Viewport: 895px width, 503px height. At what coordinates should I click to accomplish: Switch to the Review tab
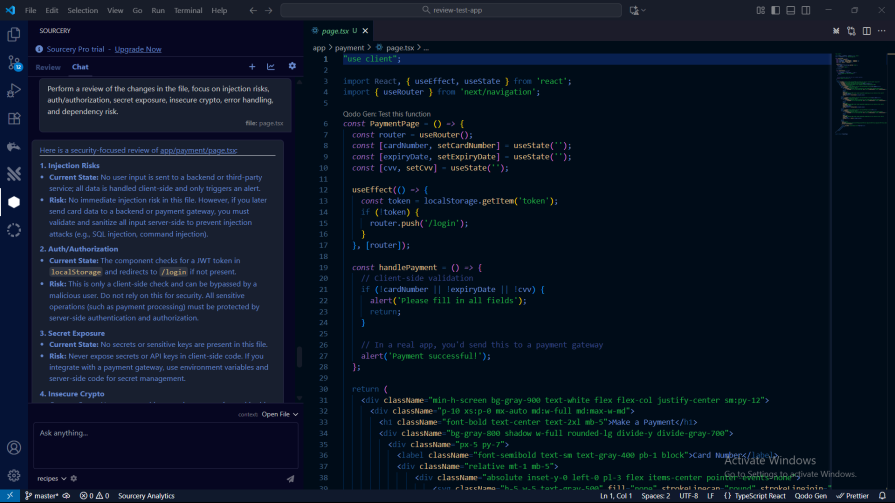coord(48,67)
